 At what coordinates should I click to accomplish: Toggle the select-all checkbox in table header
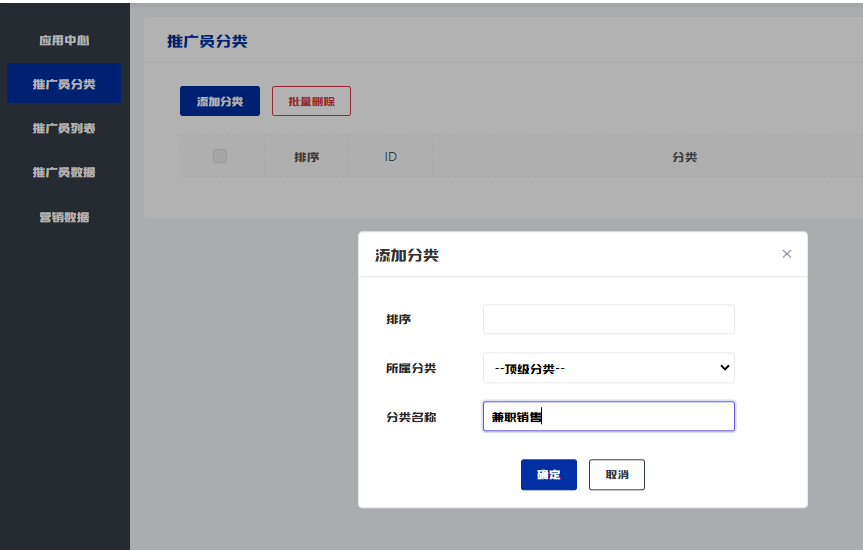point(220,156)
